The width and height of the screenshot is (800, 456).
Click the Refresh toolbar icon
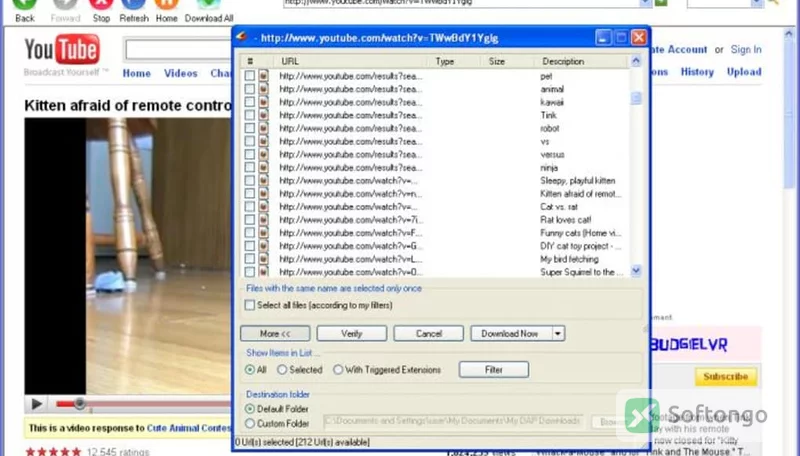(x=134, y=4)
